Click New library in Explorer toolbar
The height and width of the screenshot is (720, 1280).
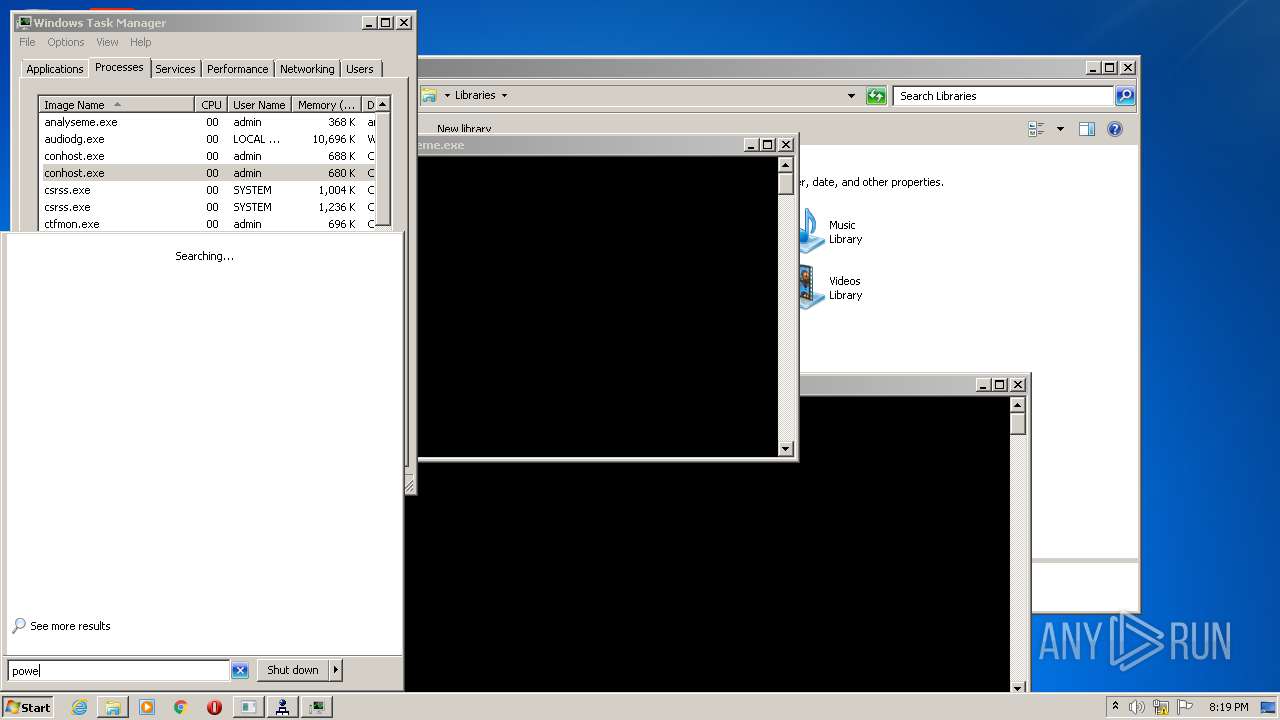pos(464,129)
